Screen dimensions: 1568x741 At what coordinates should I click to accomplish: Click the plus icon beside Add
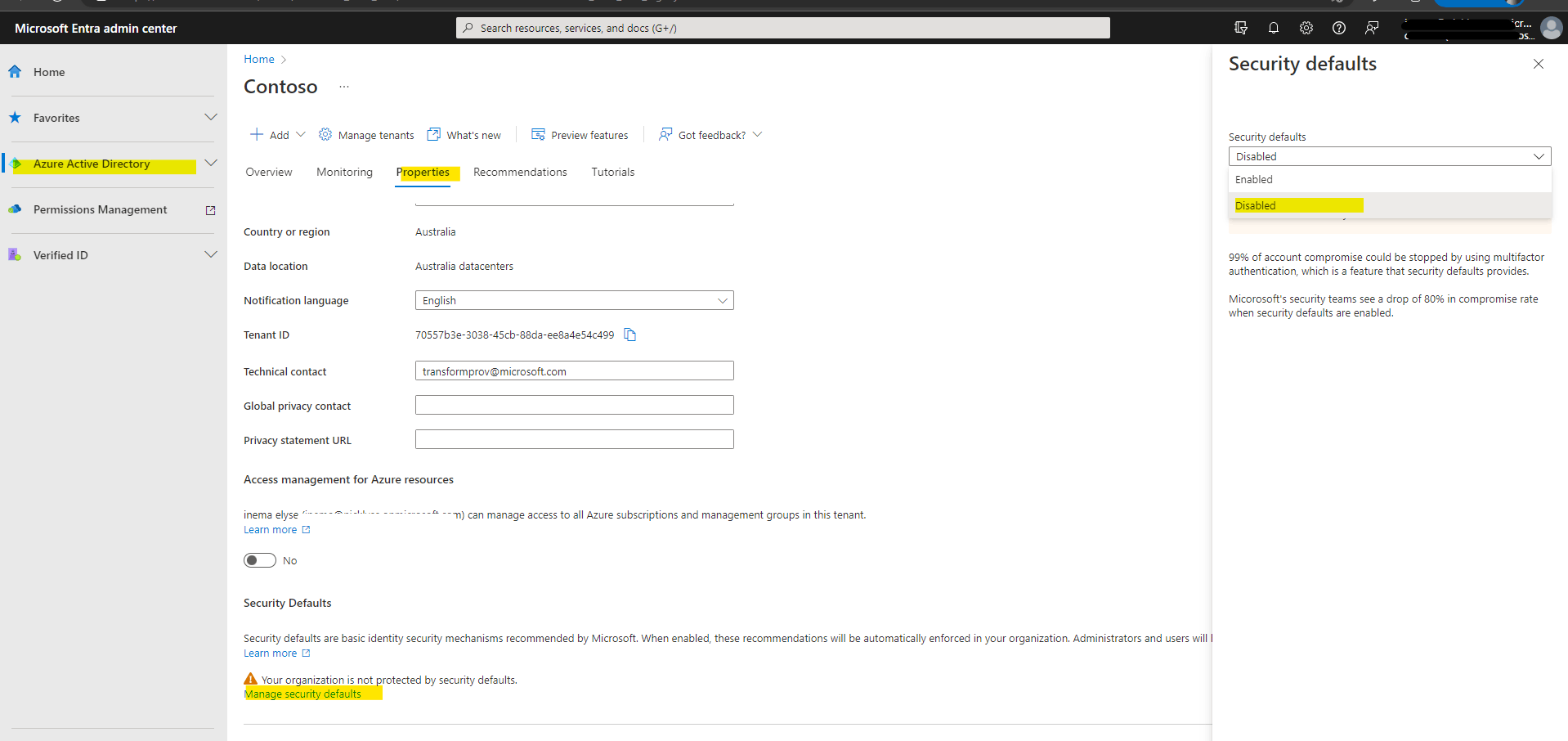coord(257,134)
